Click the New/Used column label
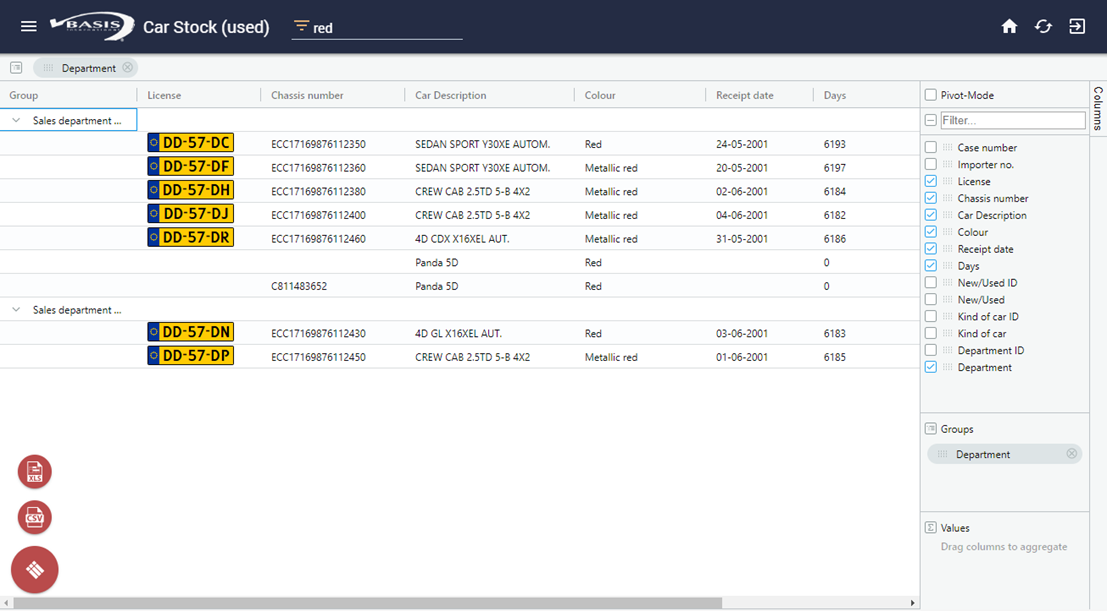The image size is (1107, 611). pyautogui.click(x=981, y=299)
